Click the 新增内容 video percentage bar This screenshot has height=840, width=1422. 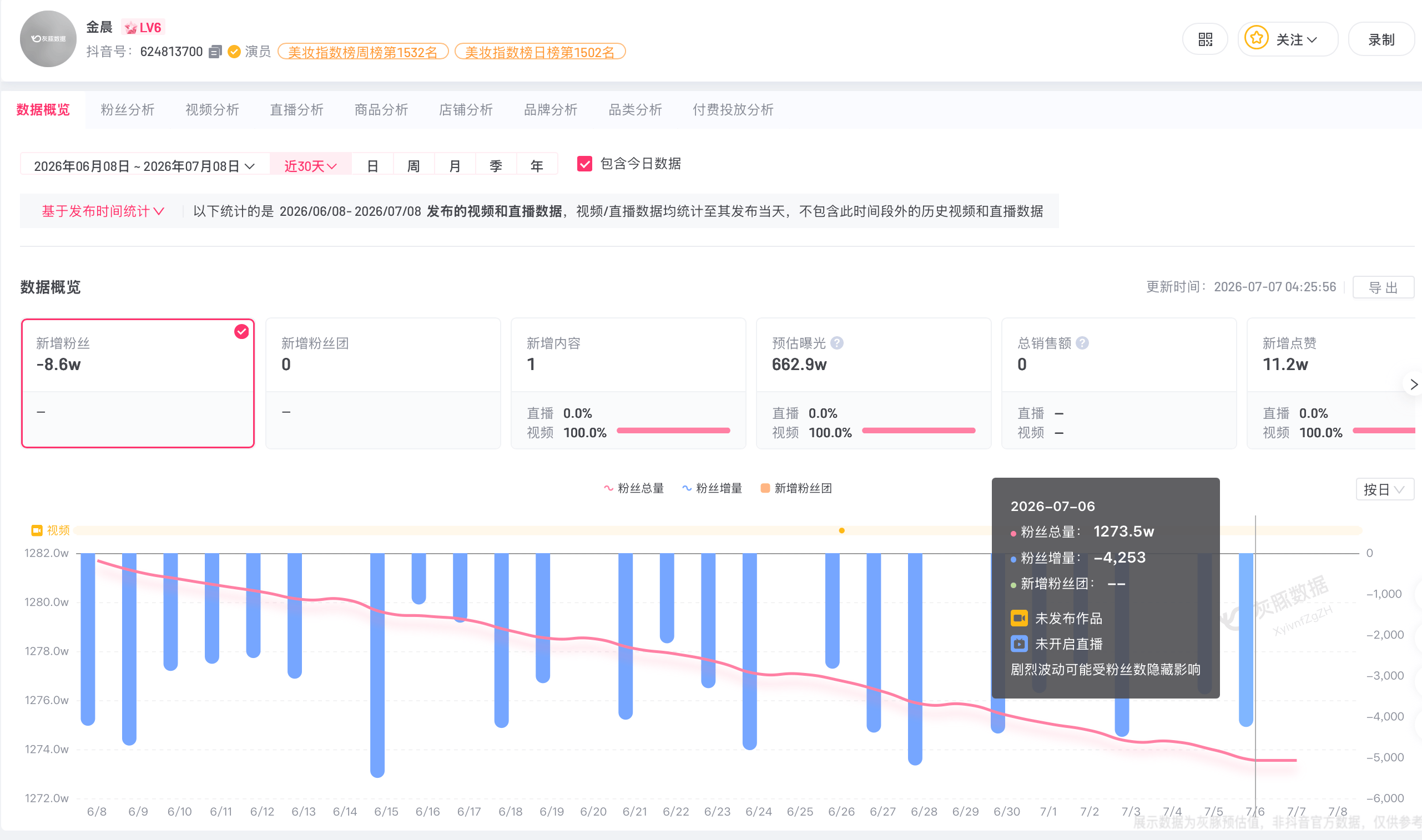(x=673, y=431)
